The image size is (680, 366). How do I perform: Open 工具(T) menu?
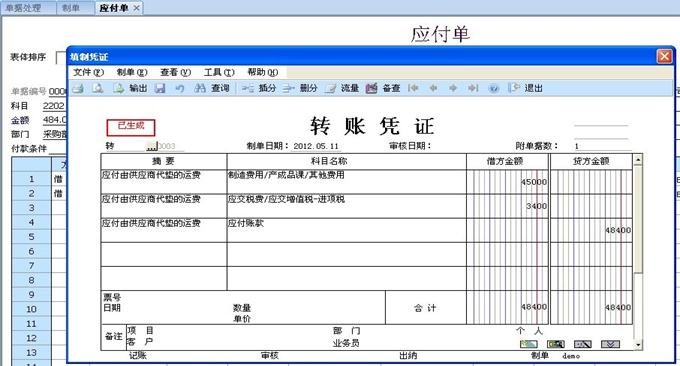[x=219, y=72]
